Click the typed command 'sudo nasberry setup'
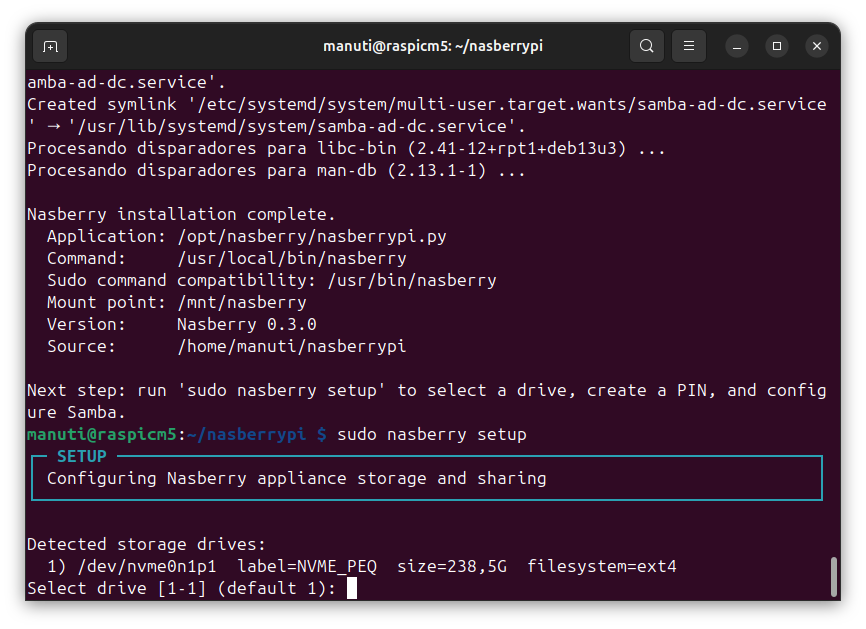The image size is (866, 629). tap(431, 435)
